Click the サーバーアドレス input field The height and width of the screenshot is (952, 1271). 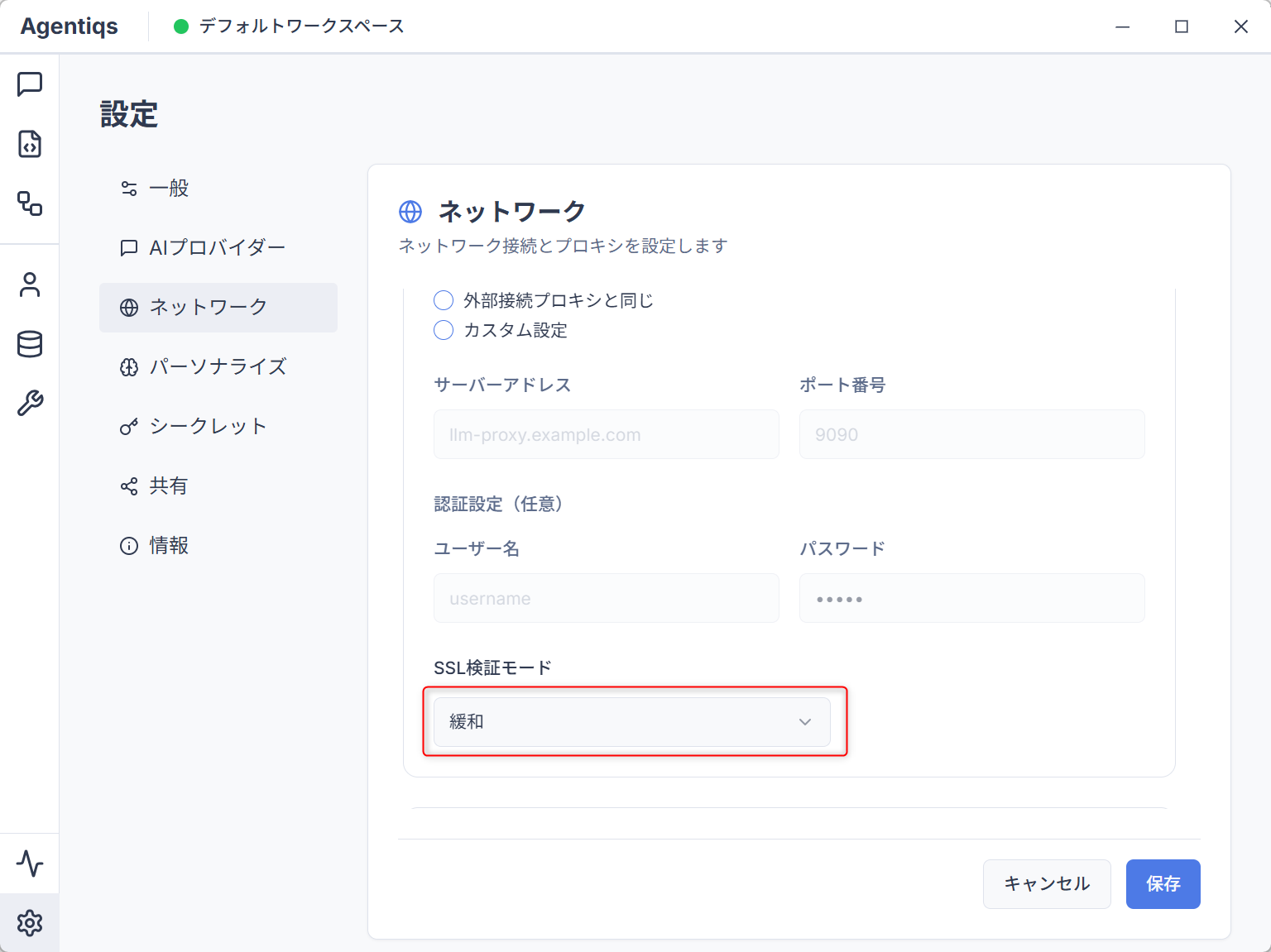[606, 434]
